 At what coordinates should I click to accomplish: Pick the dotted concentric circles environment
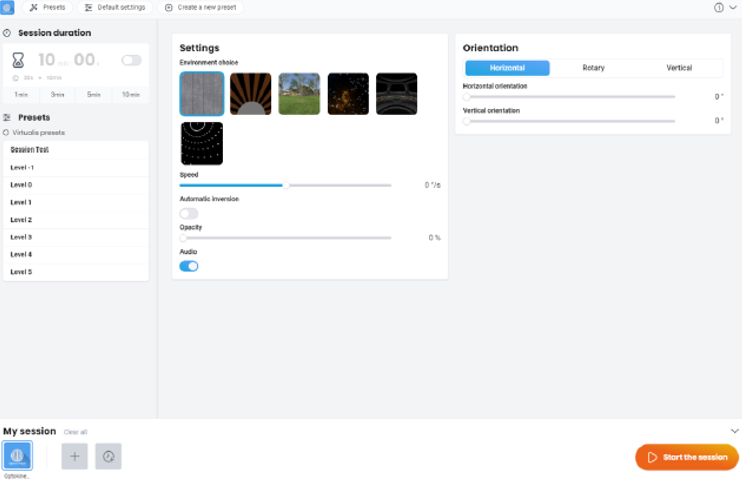tap(201, 143)
